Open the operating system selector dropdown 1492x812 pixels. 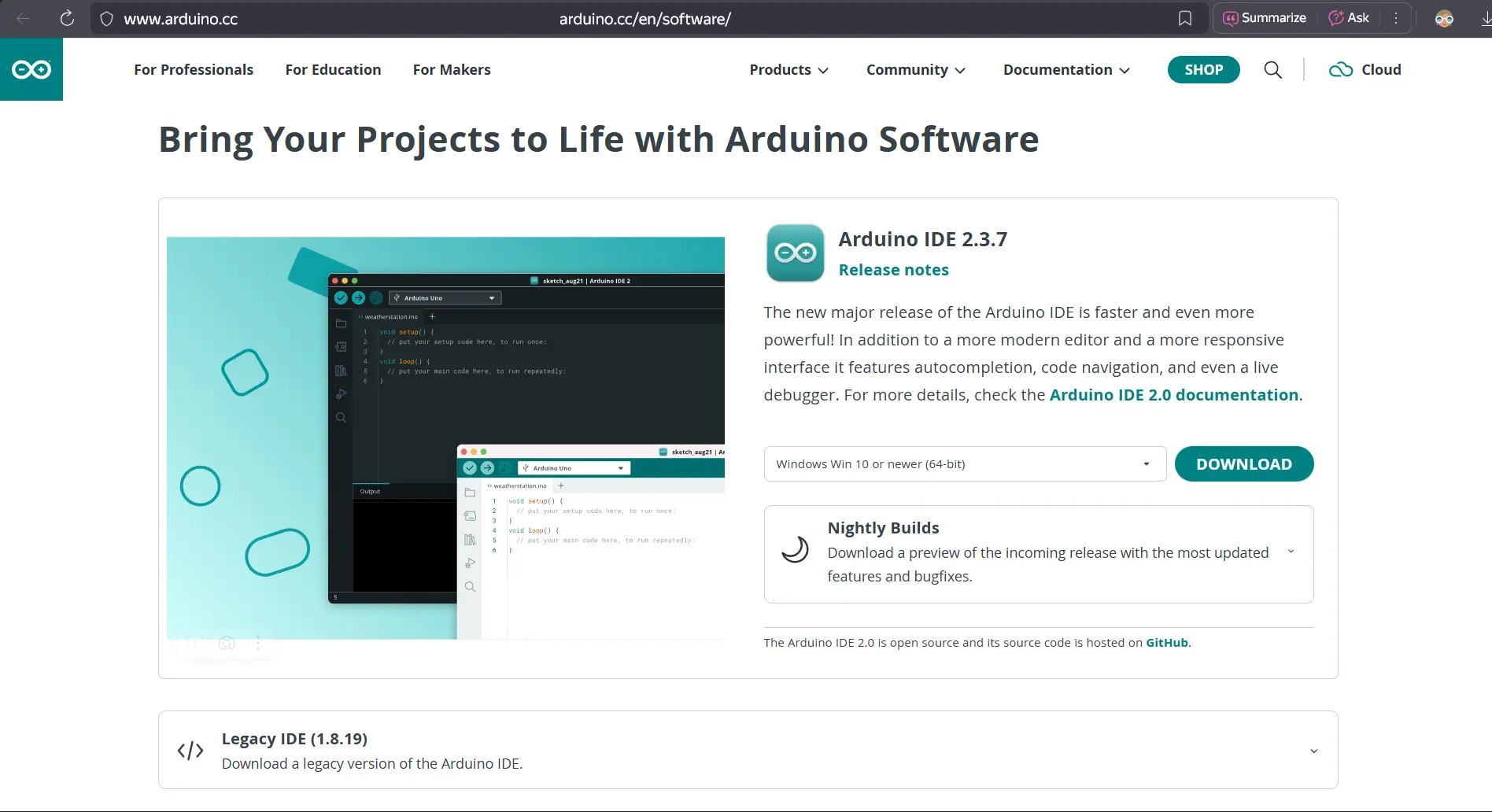point(965,464)
